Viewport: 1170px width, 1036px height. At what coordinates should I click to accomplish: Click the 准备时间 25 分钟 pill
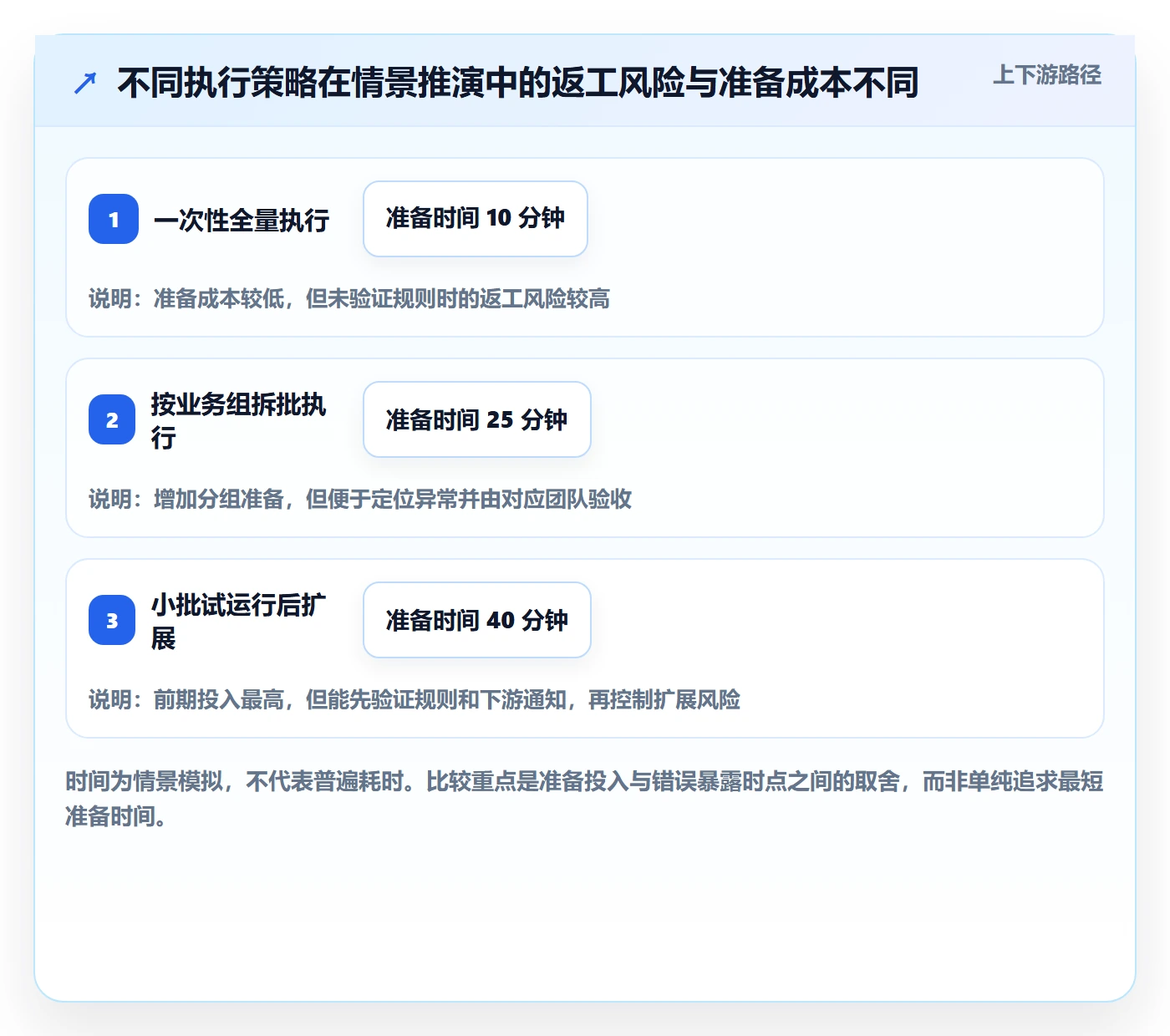[x=477, y=419]
